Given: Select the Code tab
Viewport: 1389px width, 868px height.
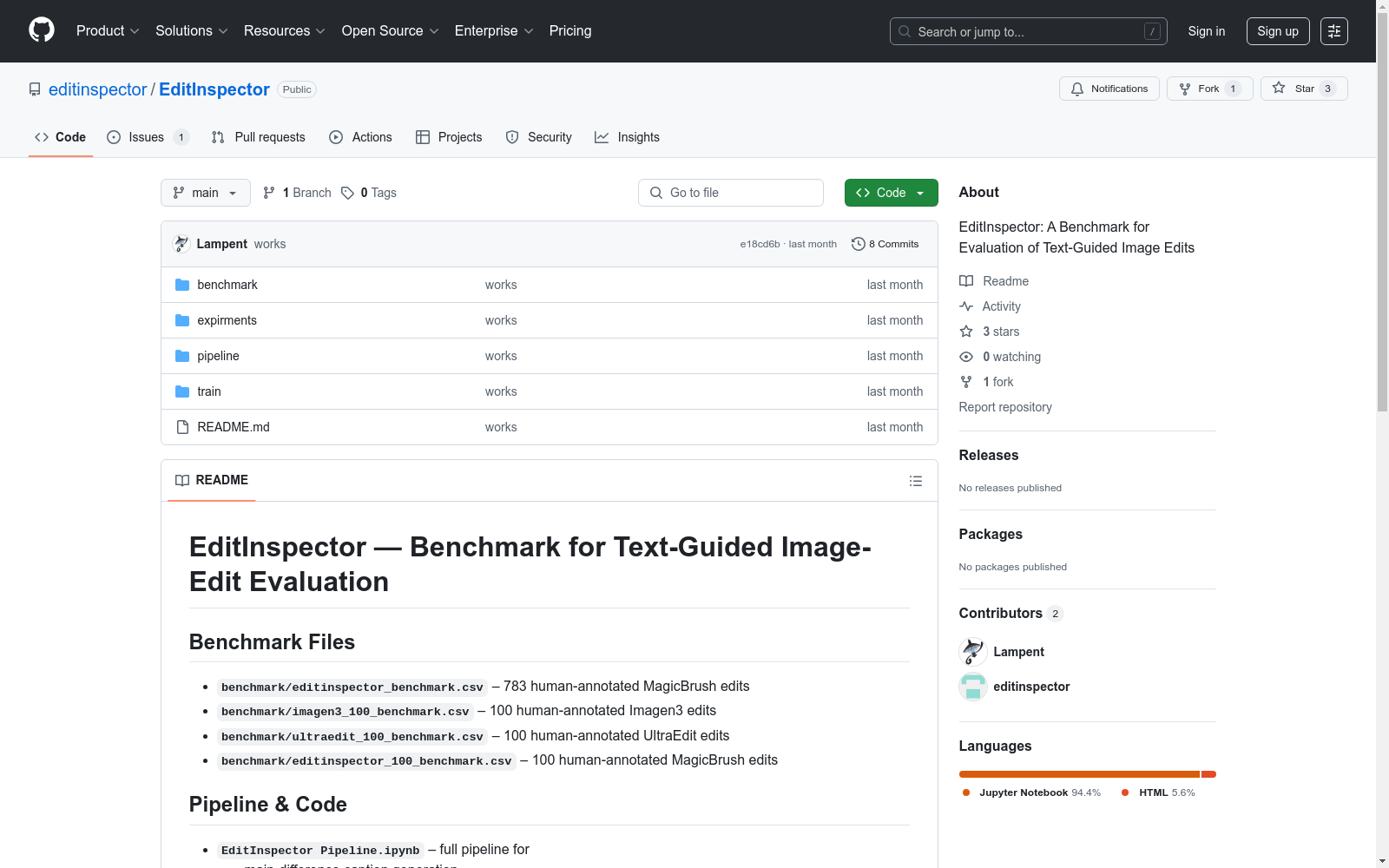Looking at the screenshot, I should pyautogui.click(x=61, y=137).
